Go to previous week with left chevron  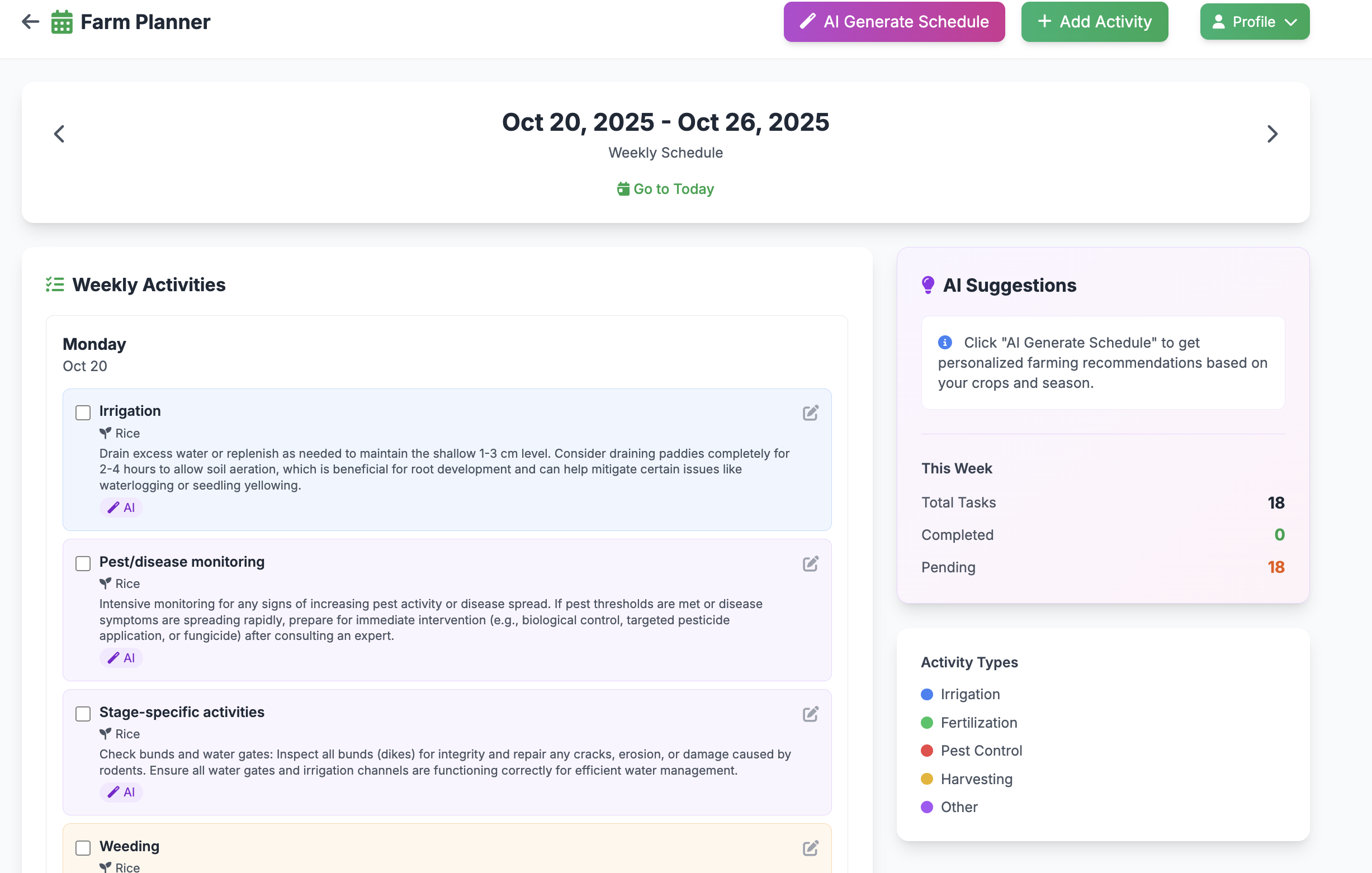click(59, 134)
